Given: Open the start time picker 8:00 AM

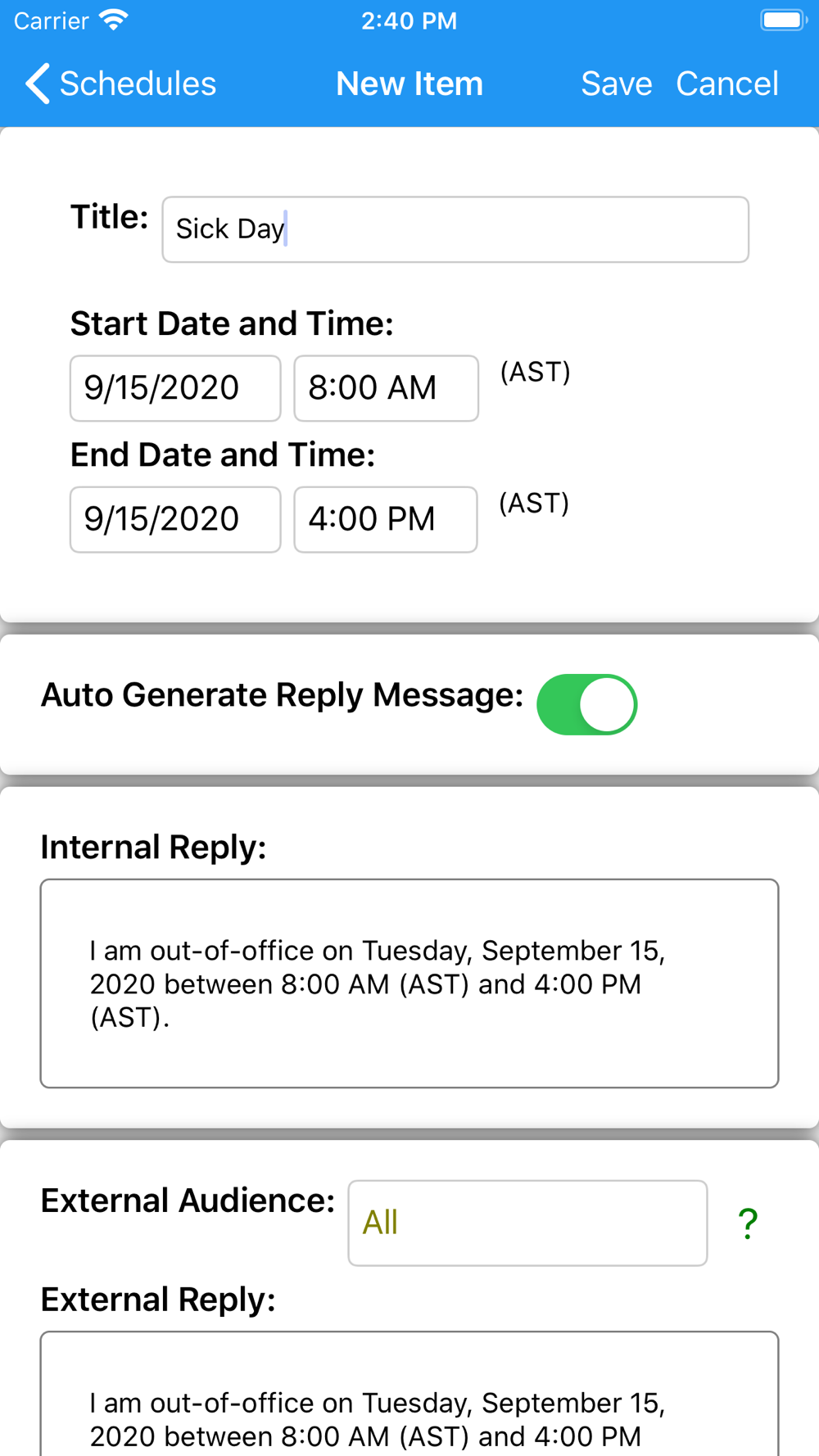Looking at the screenshot, I should 386,388.
